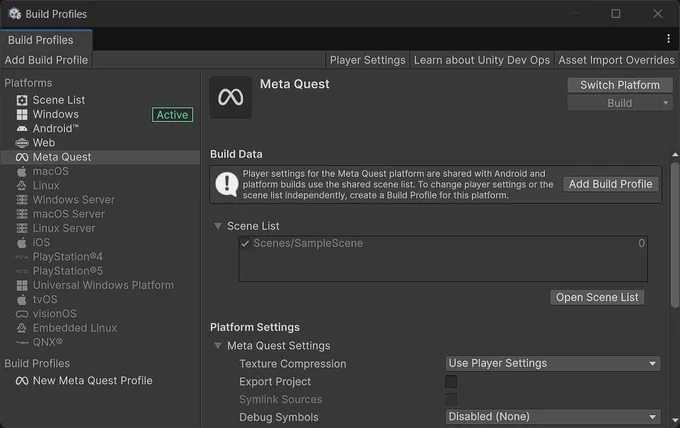Click the Open Scene List button
The width and height of the screenshot is (680, 428).
click(597, 297)
